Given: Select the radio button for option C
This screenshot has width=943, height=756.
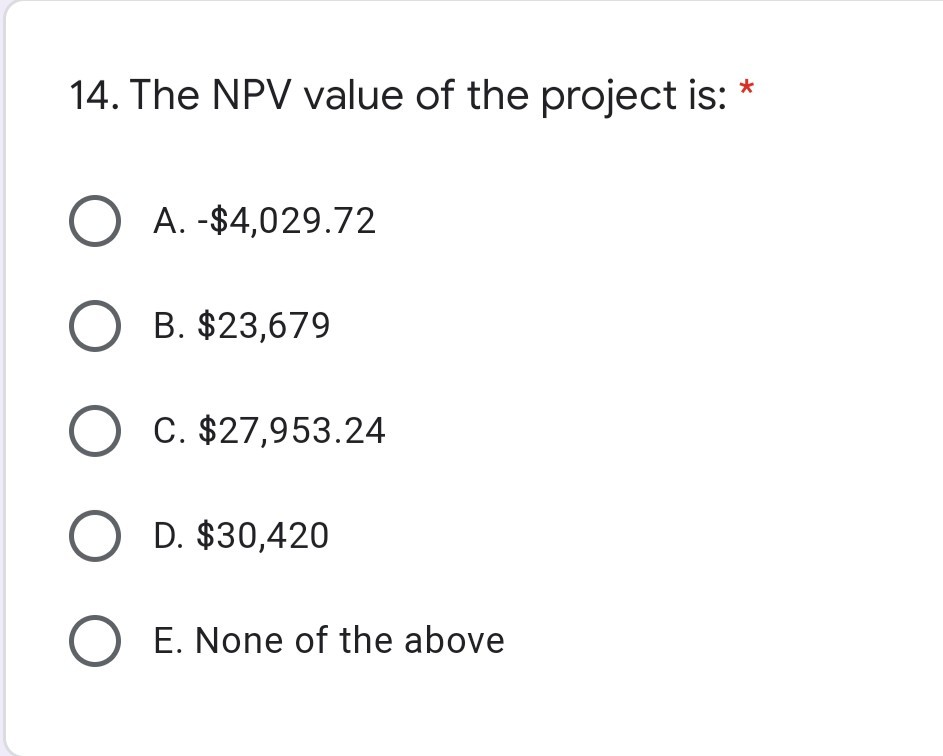Looking at the screenshot, I should (x=95, y=431).
